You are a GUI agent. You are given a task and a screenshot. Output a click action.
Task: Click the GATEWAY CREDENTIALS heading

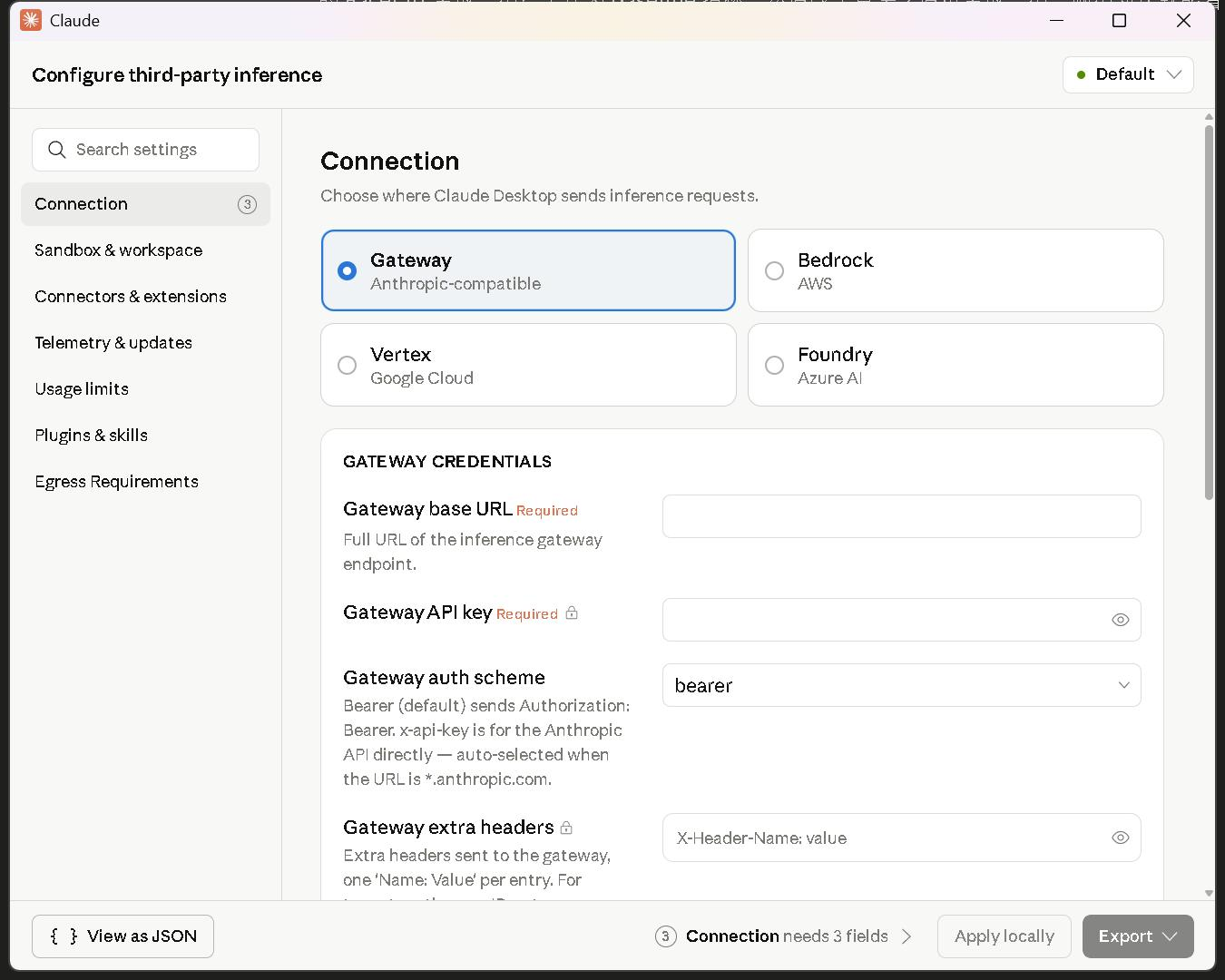pos(447,462)
